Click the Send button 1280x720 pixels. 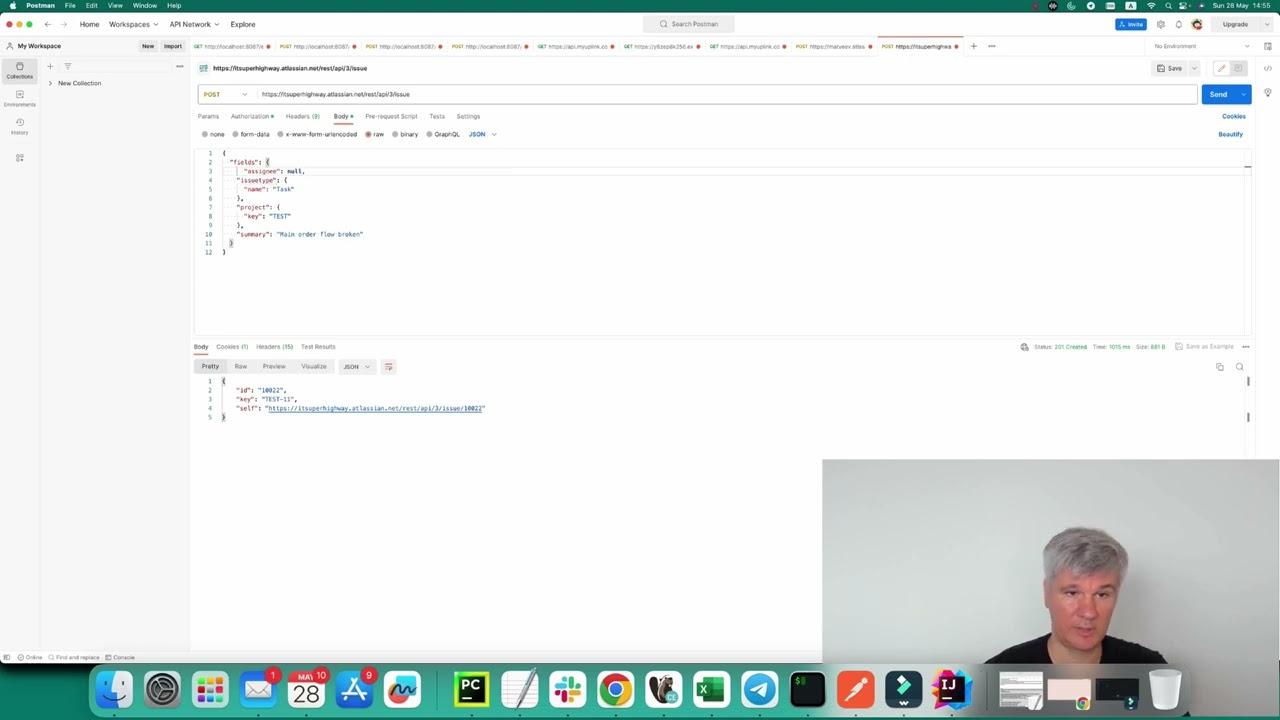tap(1218, 94)
